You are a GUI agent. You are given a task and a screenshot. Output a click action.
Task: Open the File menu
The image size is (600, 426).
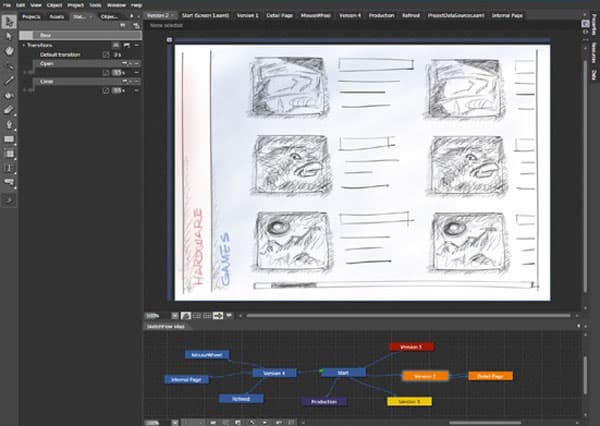pyautogui.click(x=7, y=5)
